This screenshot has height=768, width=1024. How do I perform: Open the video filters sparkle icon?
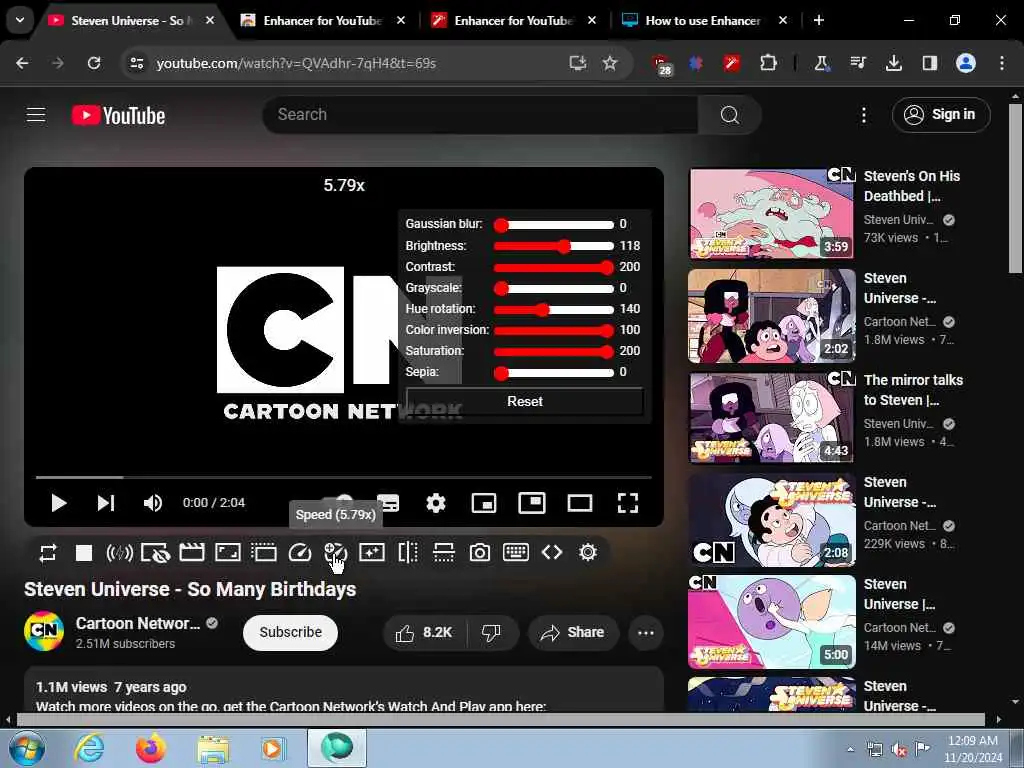(372, 553)
